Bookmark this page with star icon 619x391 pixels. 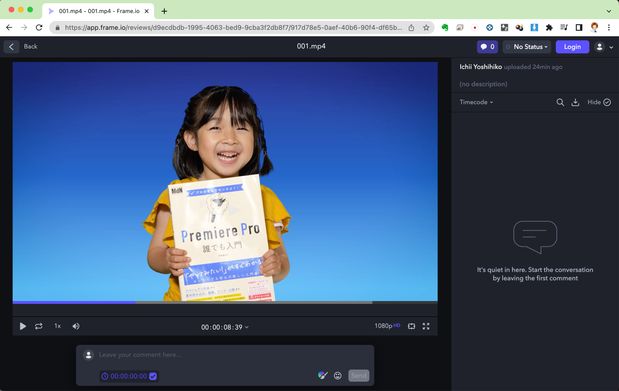tap(426, 28)
